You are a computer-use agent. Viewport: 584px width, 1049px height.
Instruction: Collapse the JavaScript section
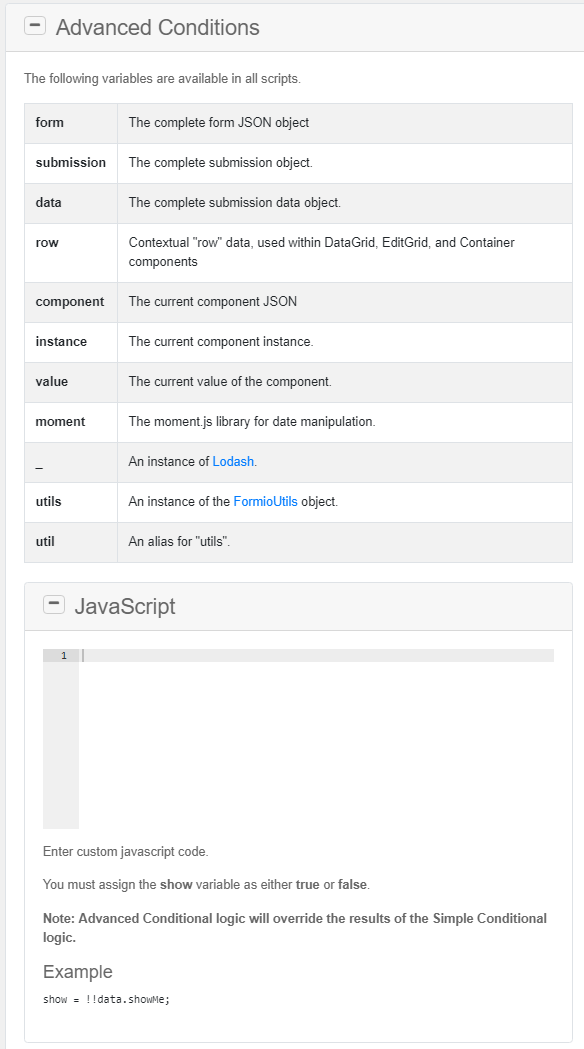click(x=54, y=604)
